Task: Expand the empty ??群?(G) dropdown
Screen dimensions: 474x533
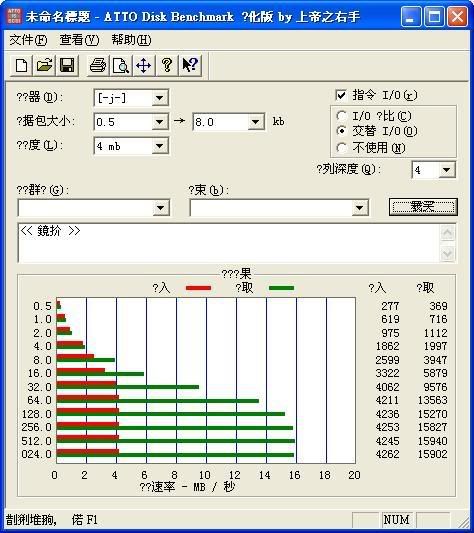Action: pyautogui.click(x=161, y=208)
